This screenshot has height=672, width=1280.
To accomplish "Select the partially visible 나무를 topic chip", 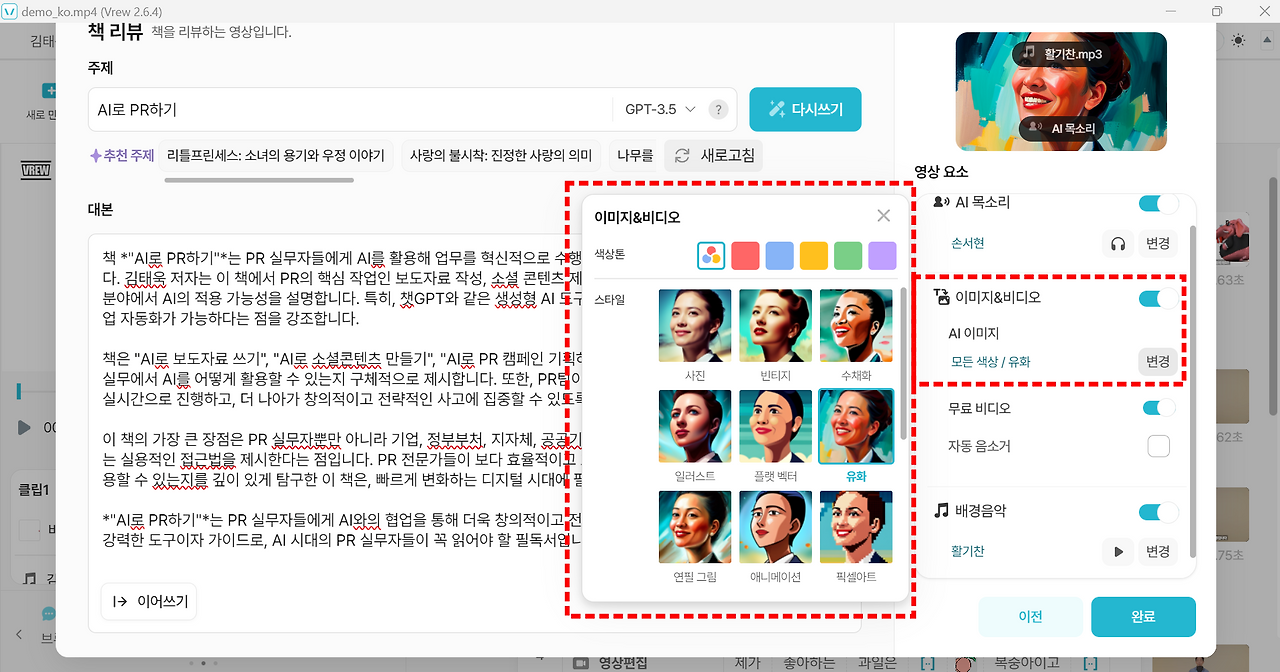I will (635, 156).
